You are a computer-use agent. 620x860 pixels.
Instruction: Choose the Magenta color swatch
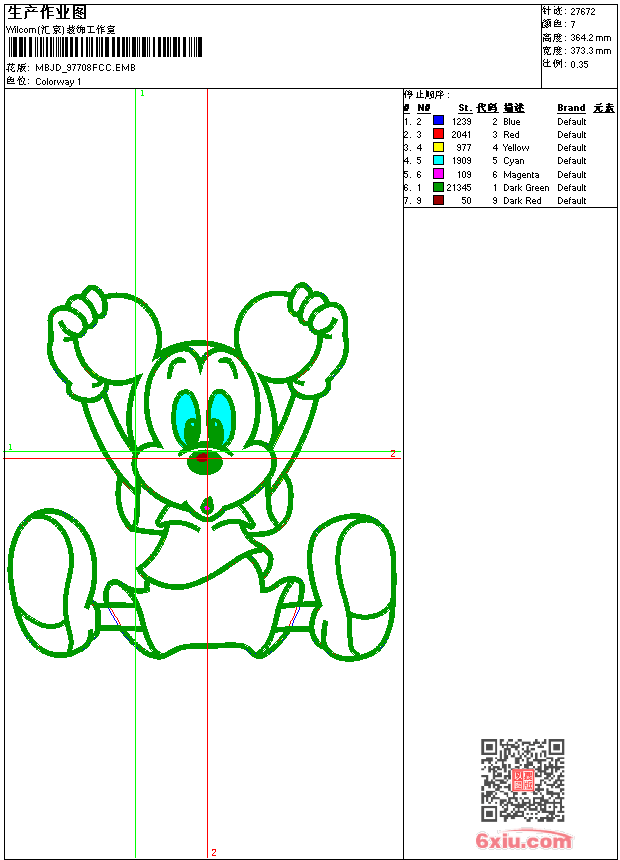click(x=438, y=174)
